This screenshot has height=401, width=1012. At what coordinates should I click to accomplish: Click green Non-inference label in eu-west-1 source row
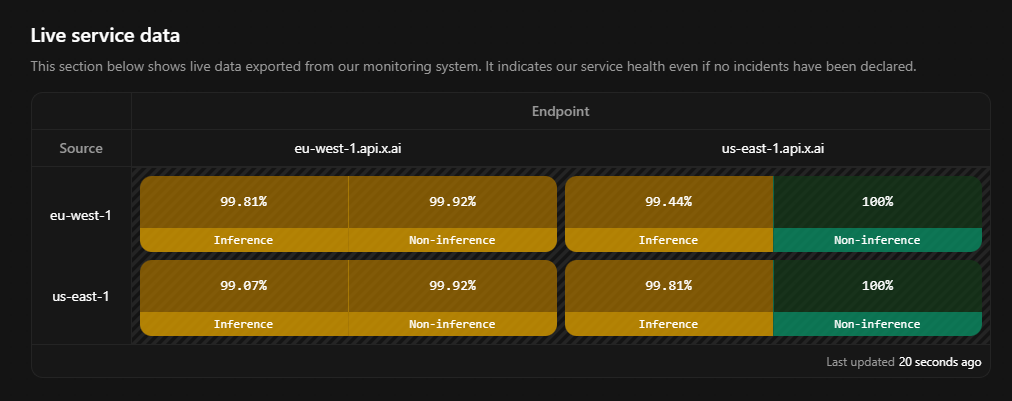pyautogui.click(x=877, y=240)
